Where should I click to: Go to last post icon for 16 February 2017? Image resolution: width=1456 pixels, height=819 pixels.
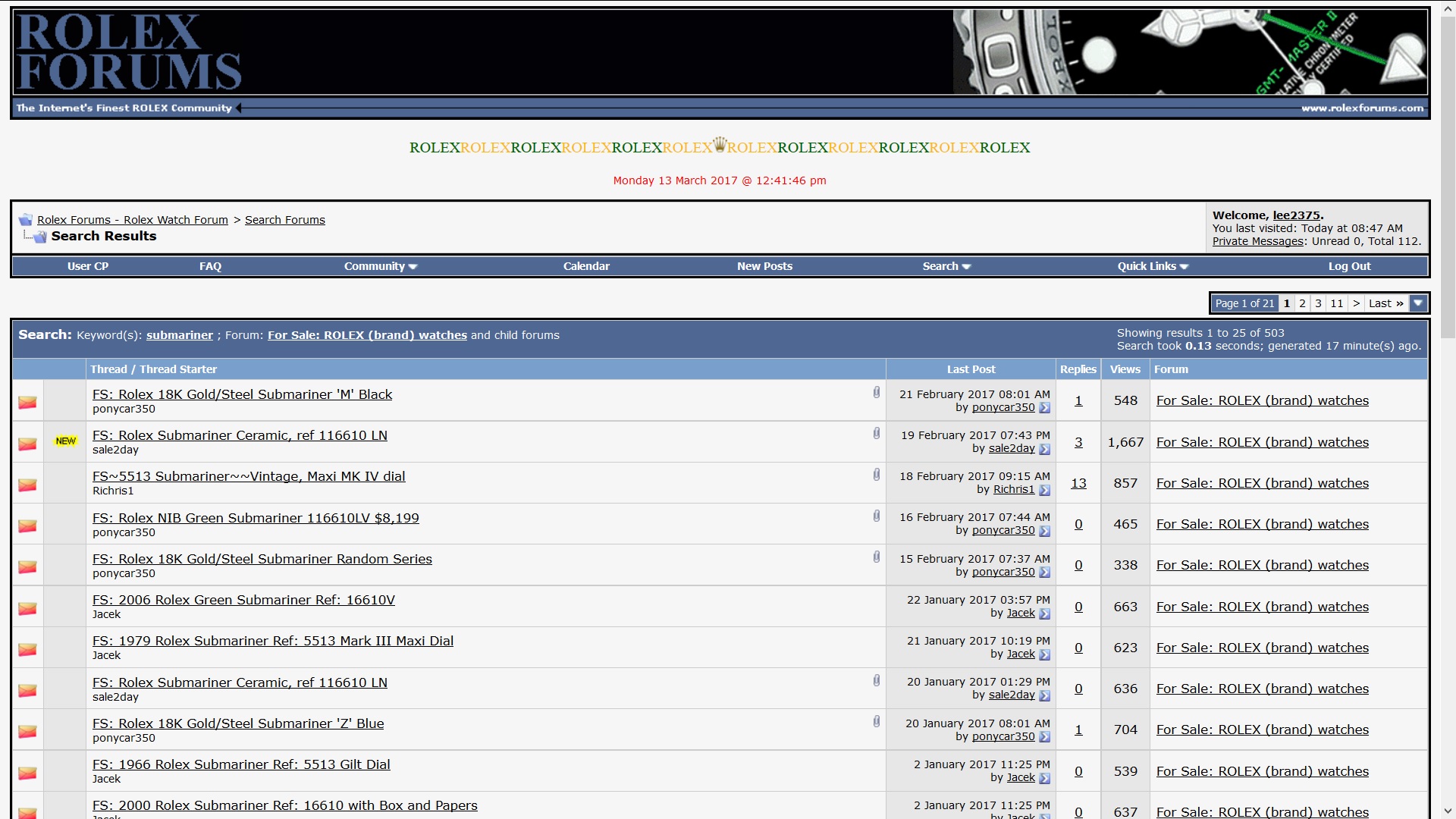tap(1044, 531)
